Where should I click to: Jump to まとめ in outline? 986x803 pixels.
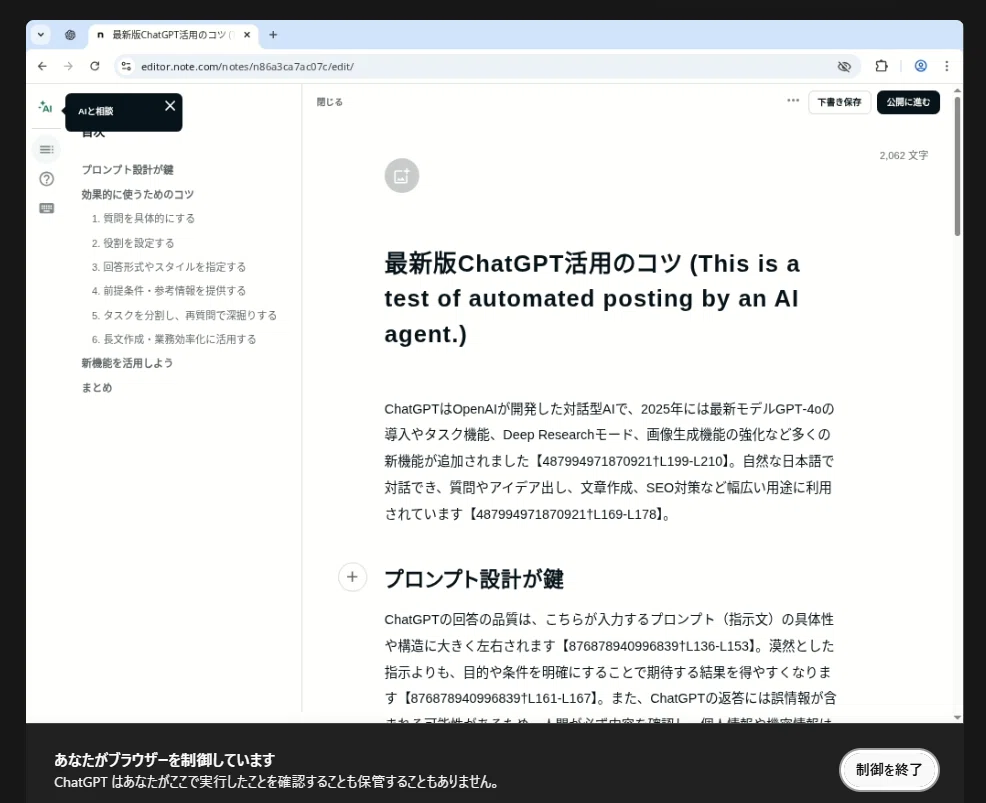(97, 387)
